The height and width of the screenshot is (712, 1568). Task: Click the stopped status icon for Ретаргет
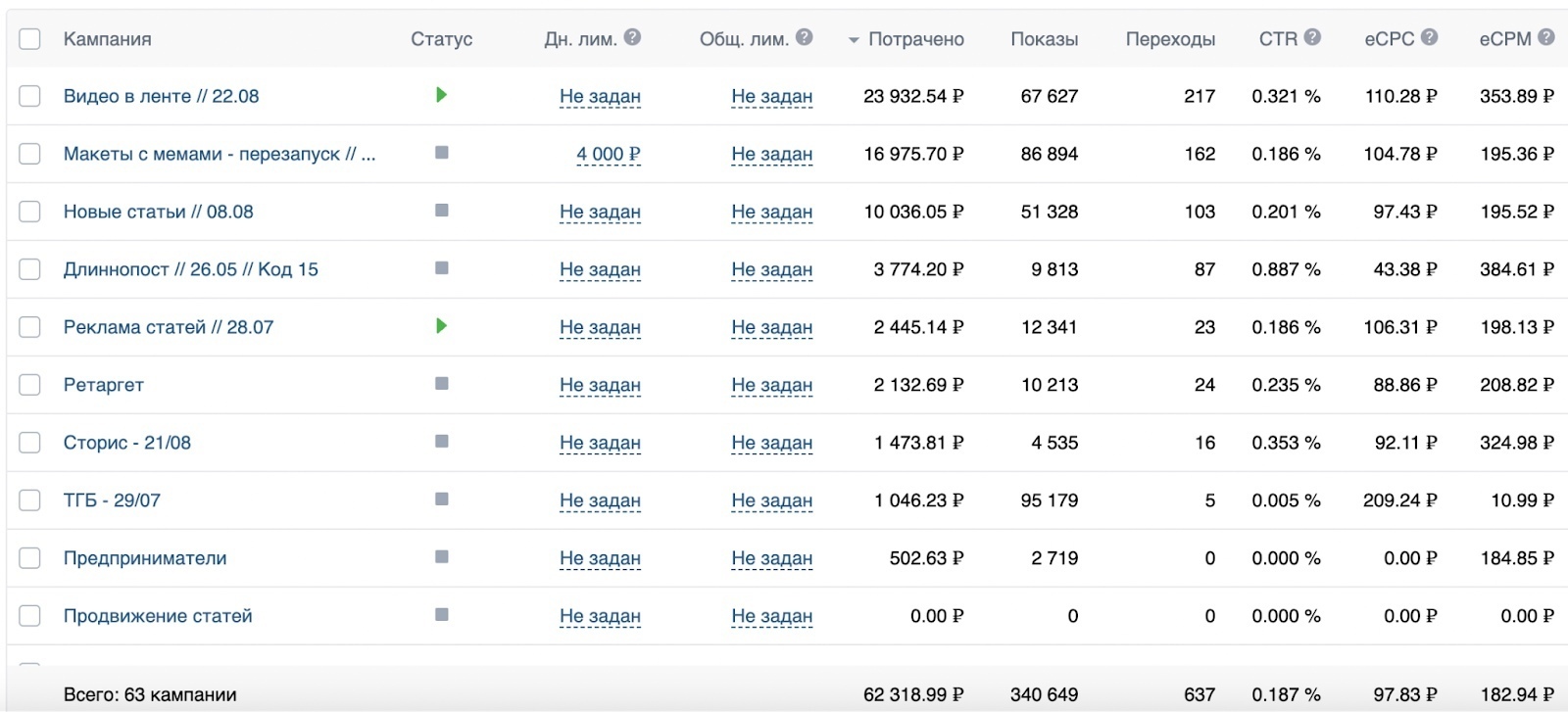pos(442,384)
